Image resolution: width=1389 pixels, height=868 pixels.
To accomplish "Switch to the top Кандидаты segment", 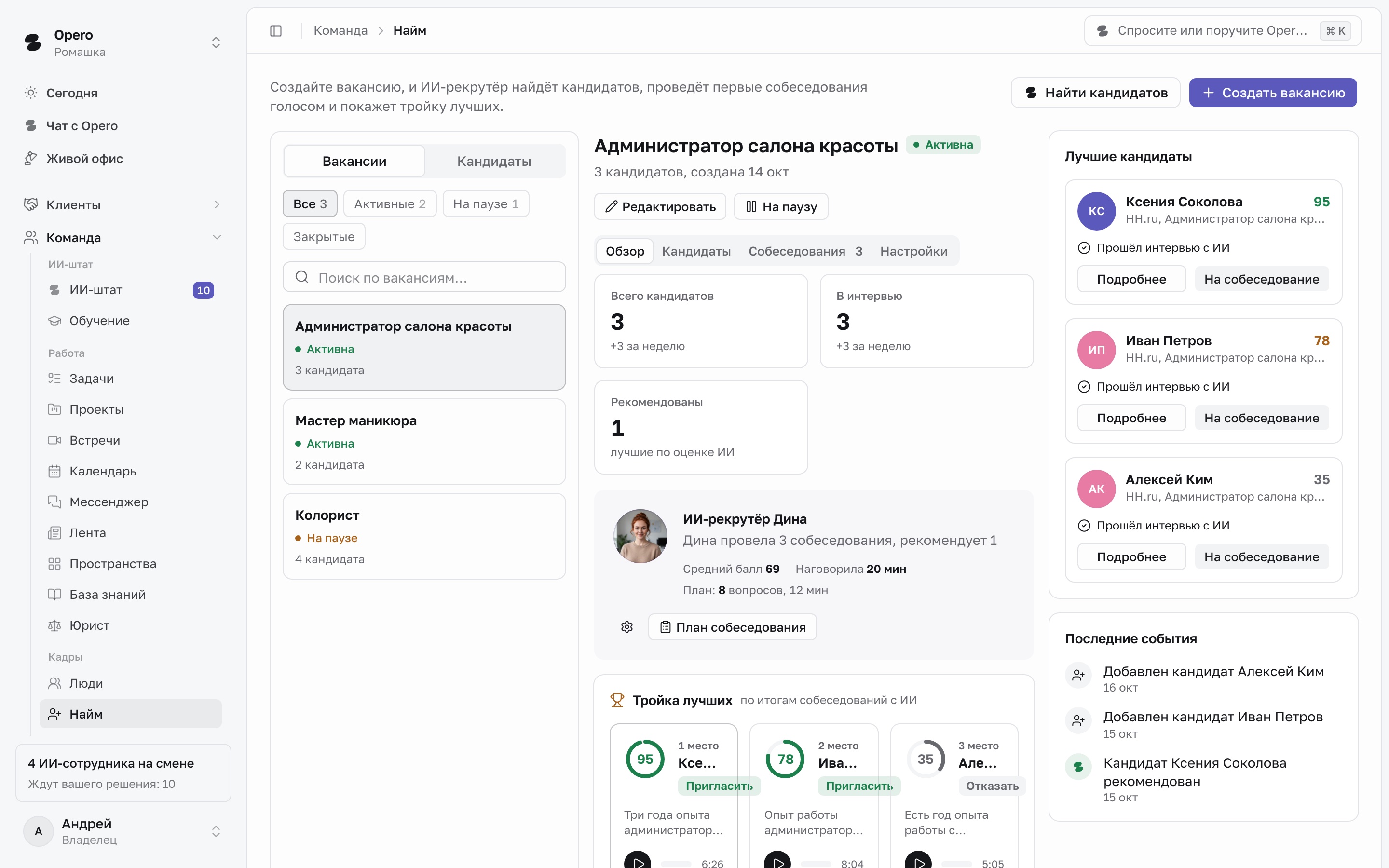I will (x=494, y=162).
